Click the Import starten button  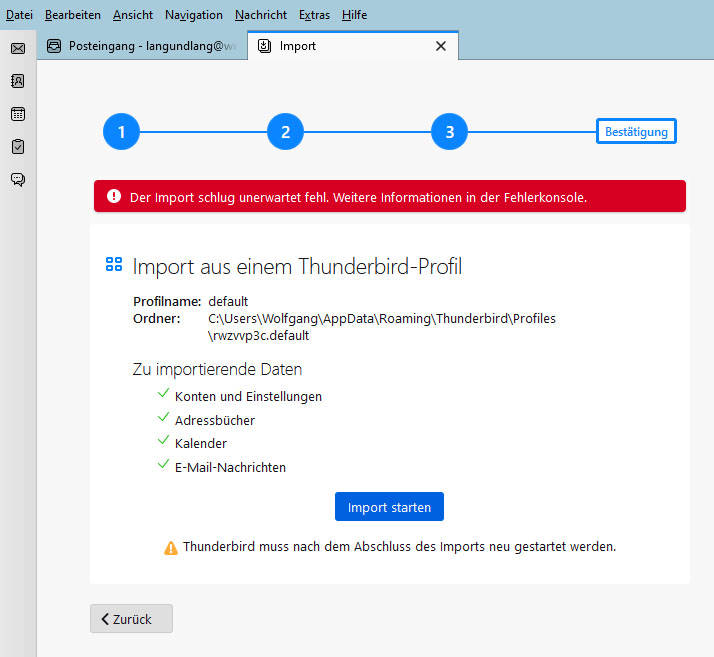[389, 507]
